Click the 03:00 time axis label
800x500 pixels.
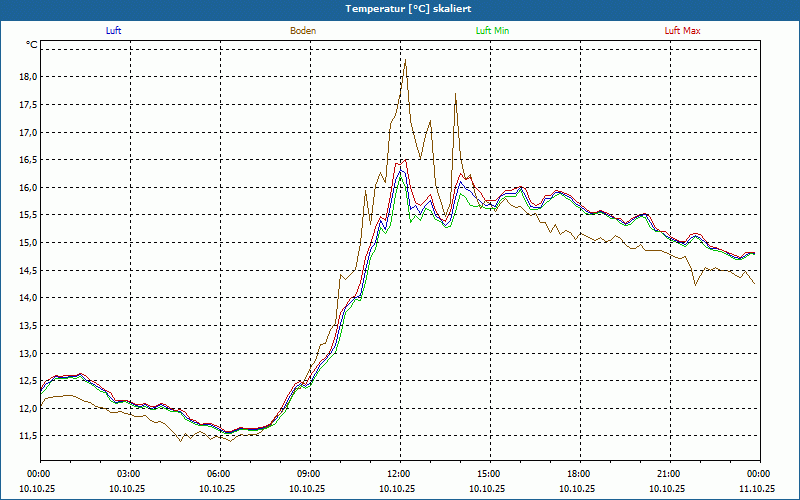point(129,474)
